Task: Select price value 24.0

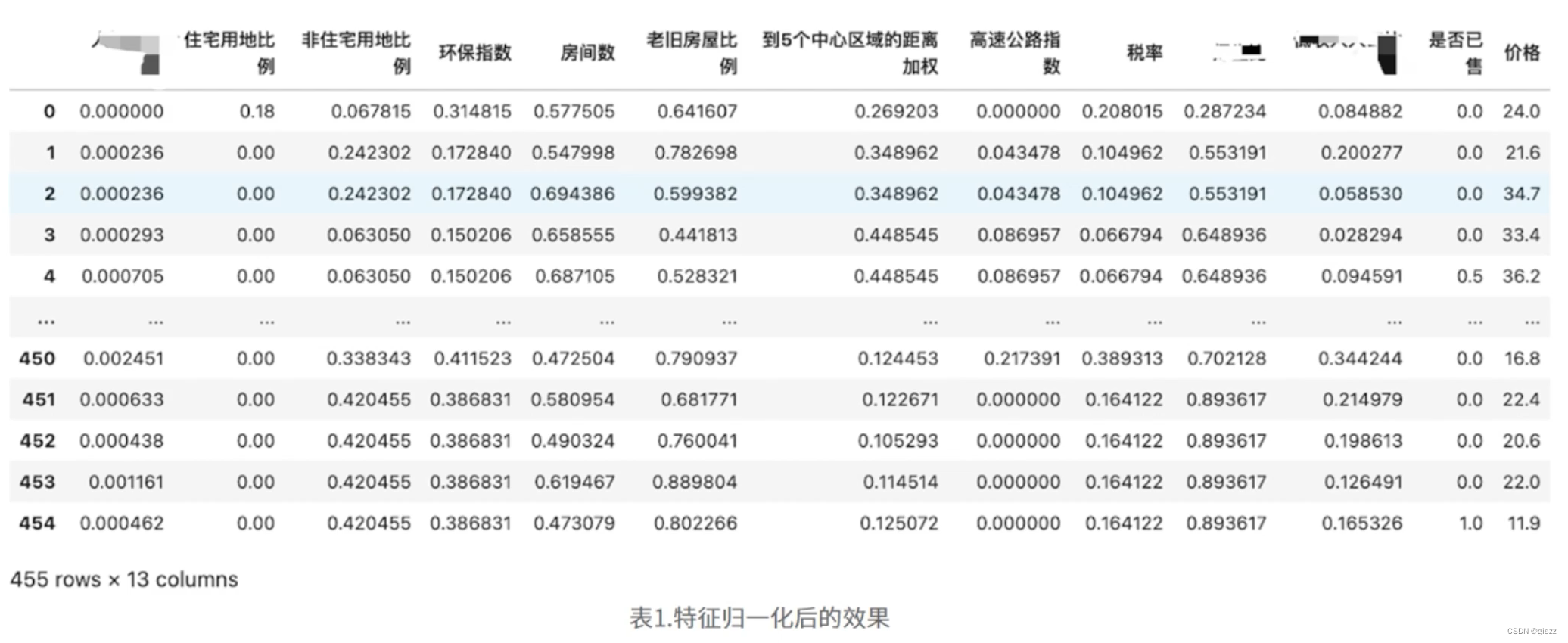Action: tap(1522, 112)
